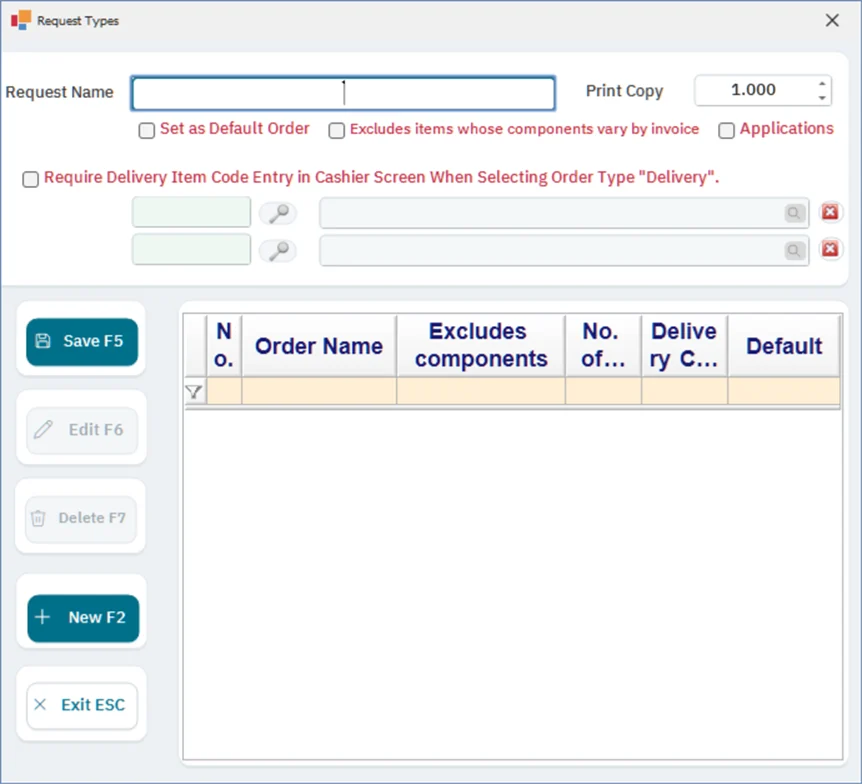Click the first row magnifier lookup icon
862x784 pixels.
(278, 213)
